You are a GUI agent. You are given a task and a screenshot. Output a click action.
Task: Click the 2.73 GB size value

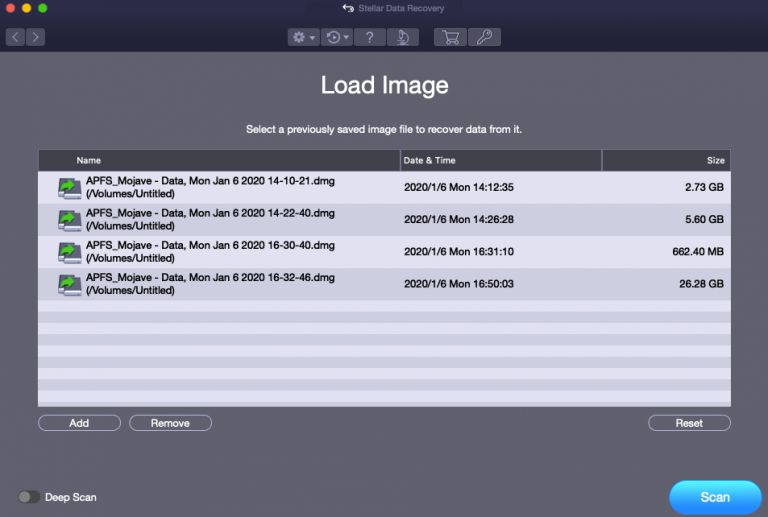tap(704, 187)
